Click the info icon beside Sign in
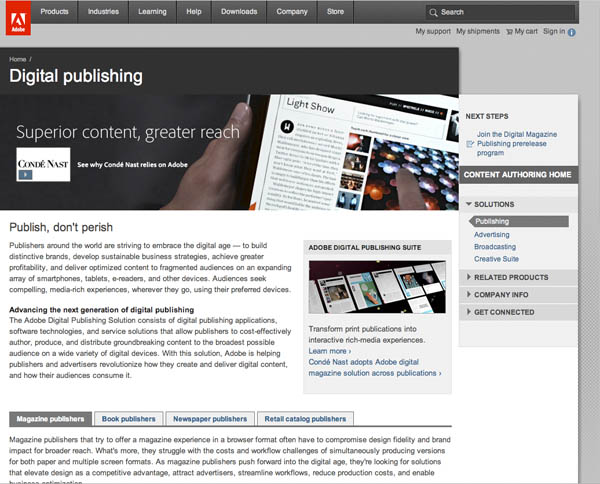The width and height of the screenshot is (600, 484). point(572,32)
